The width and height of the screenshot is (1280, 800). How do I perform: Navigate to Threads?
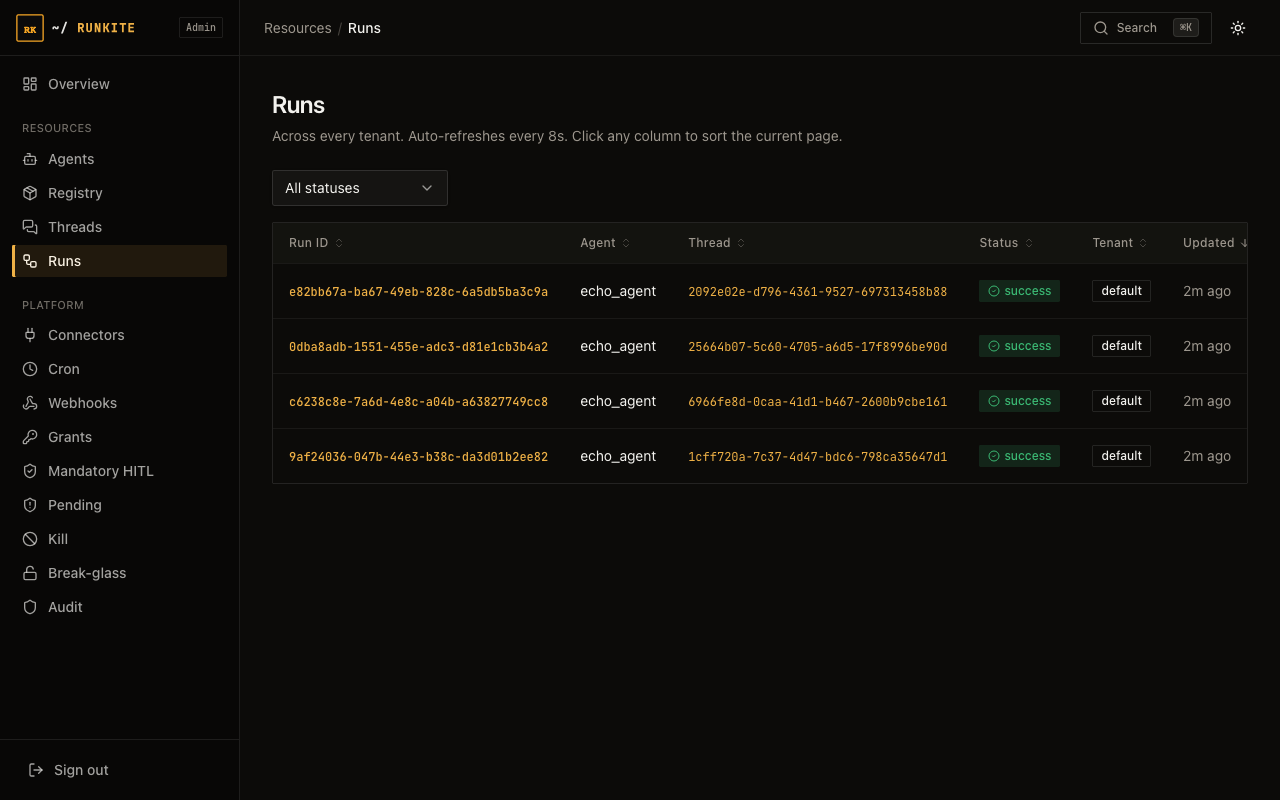pyautogui.click(x=120, y=227)
